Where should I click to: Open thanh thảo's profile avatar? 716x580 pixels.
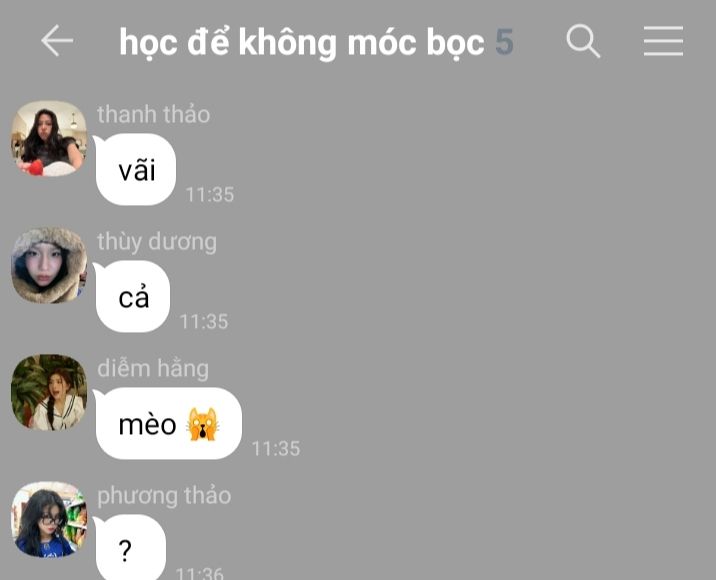[49, 138]
